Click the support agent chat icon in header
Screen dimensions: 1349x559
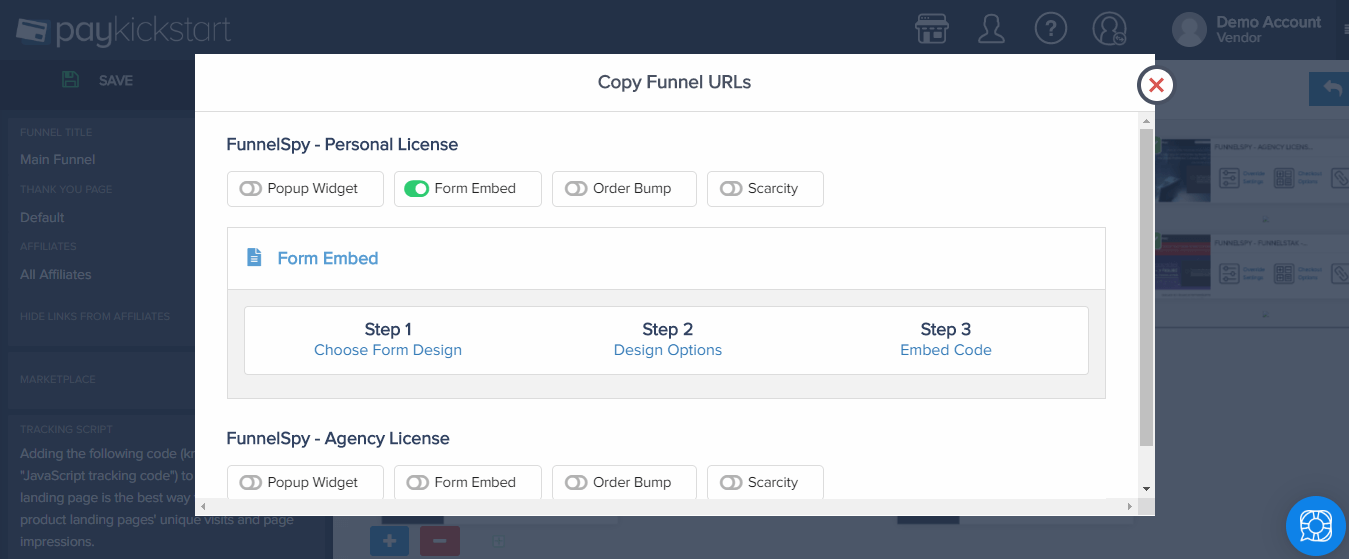coord(1110,28)
